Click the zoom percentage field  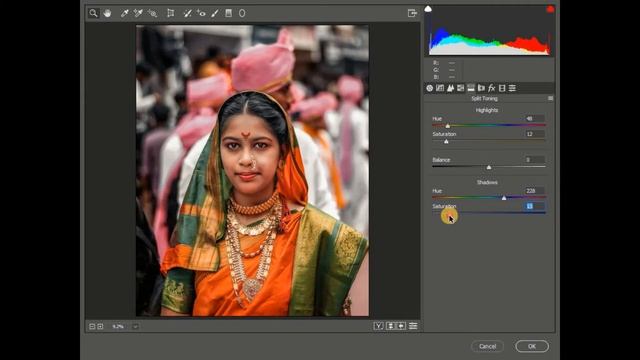point(118,327)
